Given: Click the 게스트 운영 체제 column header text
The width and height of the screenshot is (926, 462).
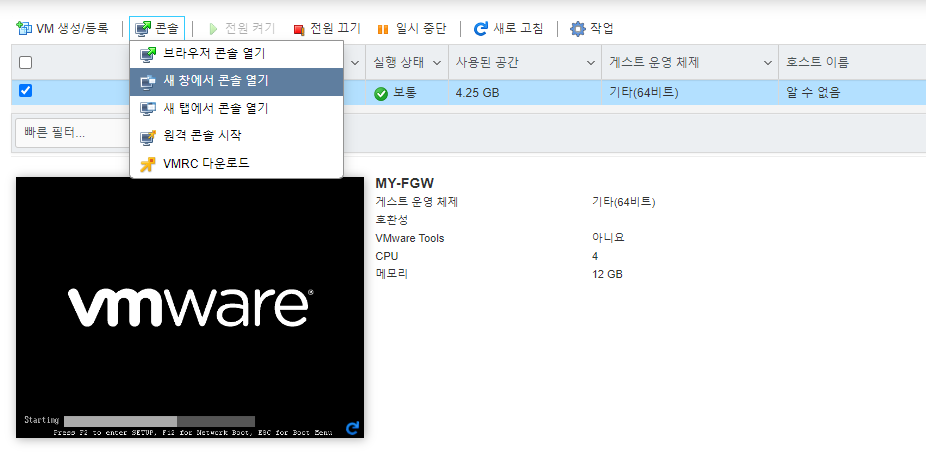Looking at the screenshot, I should pyautogui.click(x=654, y=62).
